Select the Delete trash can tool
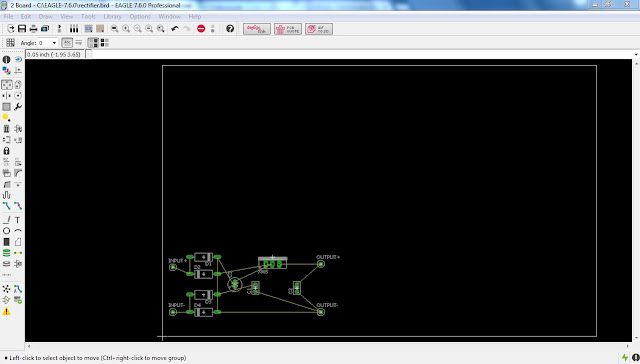This screenshot has height=364, width=640. click(6, 129)
